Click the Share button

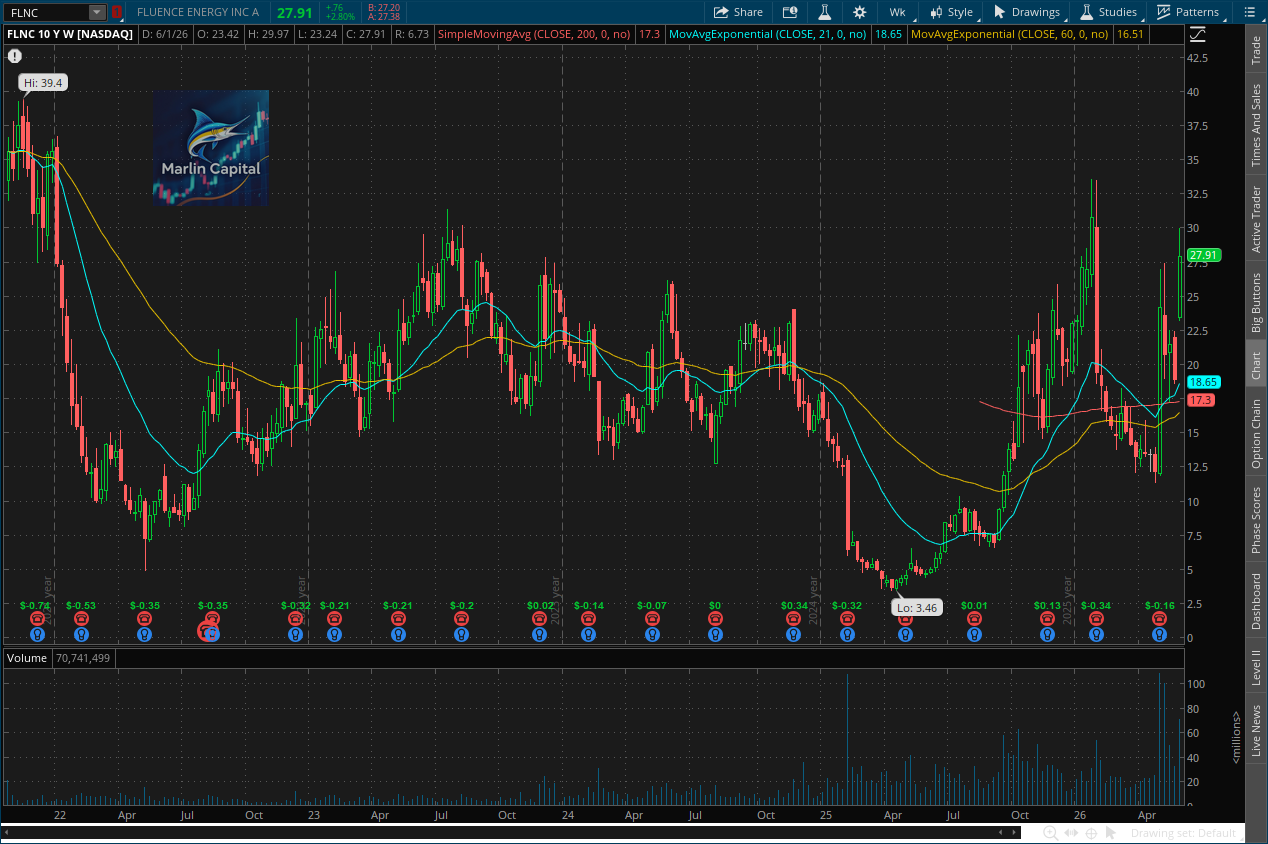pyautogui.click(x=738, y=12)
